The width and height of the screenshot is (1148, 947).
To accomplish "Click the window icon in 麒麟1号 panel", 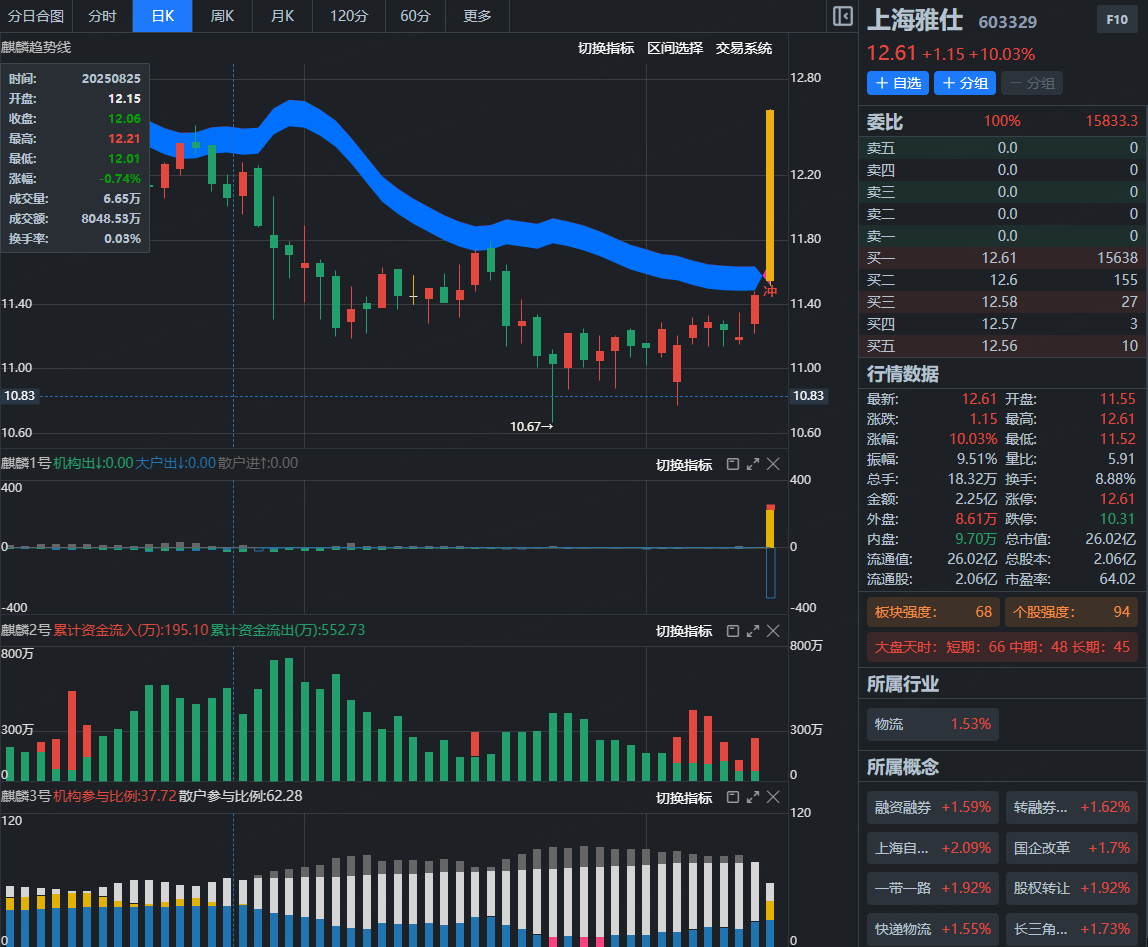I will (x=731, y=464).
